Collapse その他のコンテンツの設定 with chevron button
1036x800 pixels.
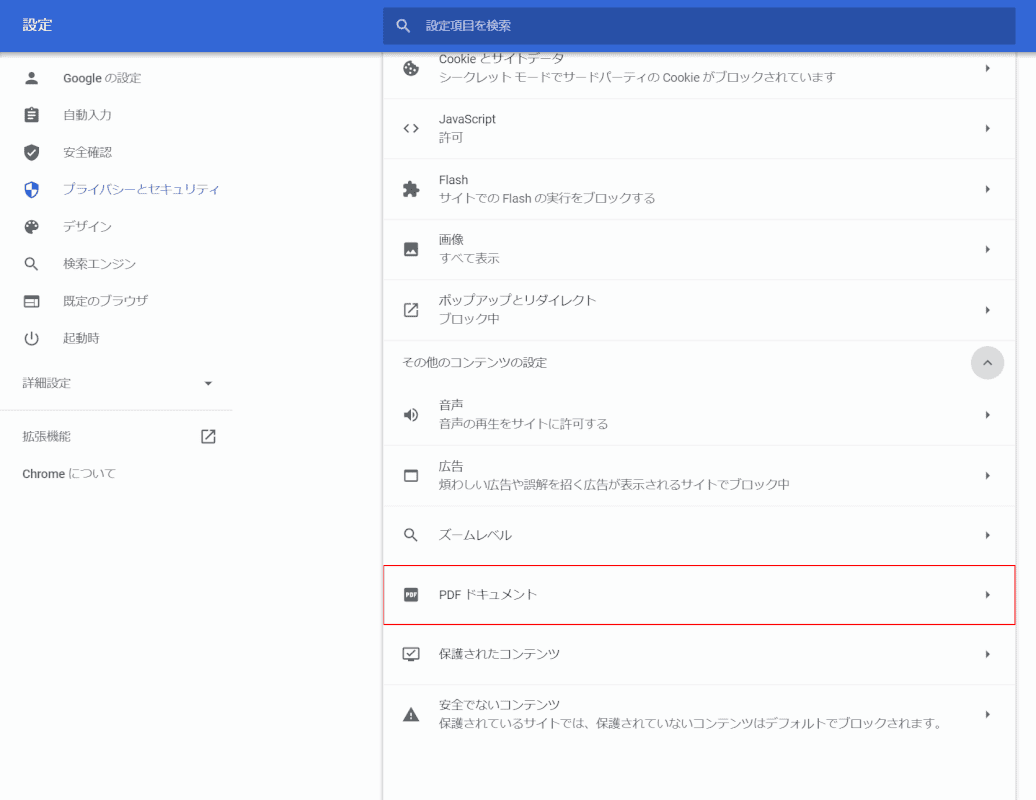(987, 363)
